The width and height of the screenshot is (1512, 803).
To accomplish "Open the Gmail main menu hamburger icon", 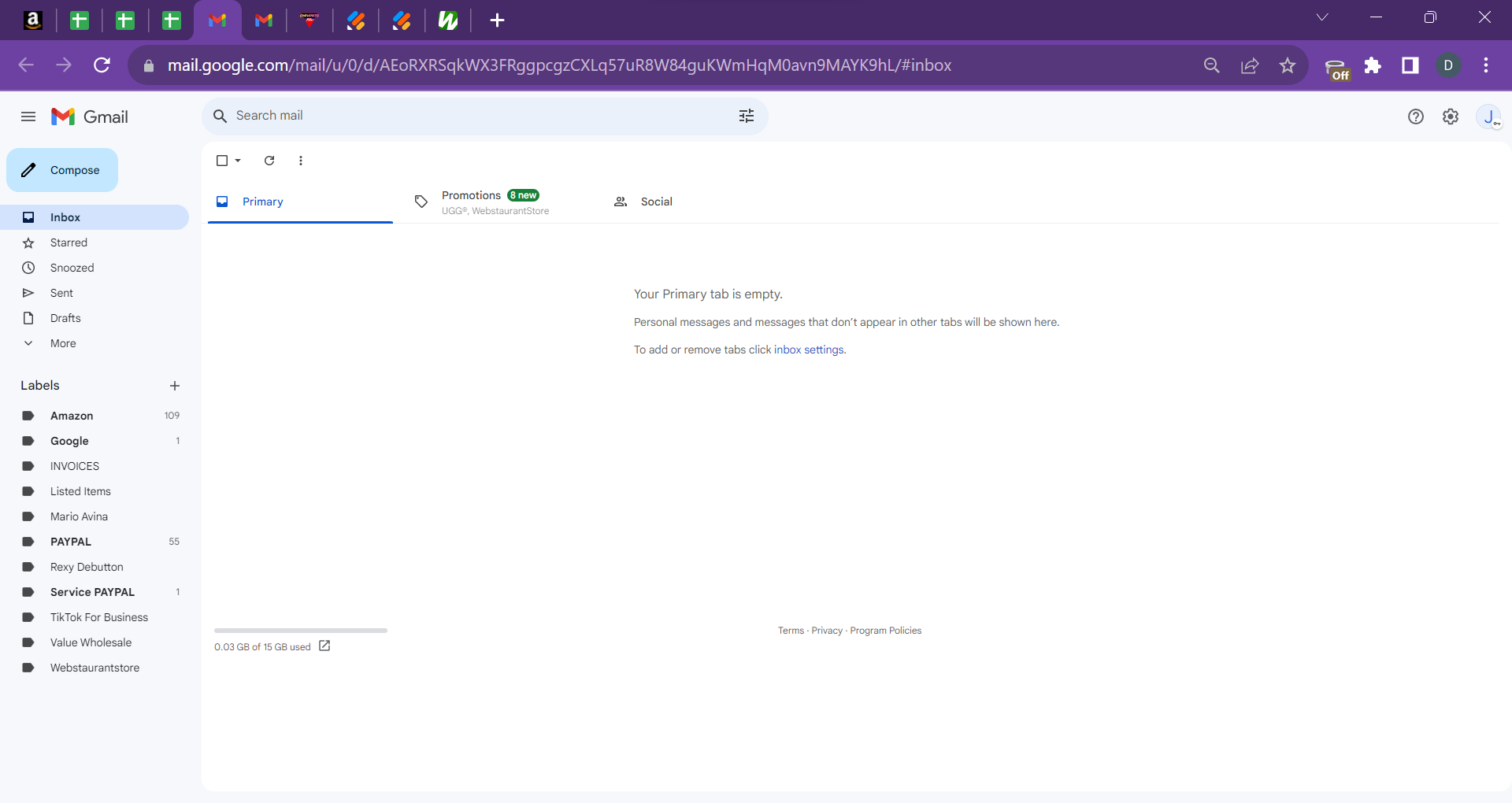I will pos(28,117).
